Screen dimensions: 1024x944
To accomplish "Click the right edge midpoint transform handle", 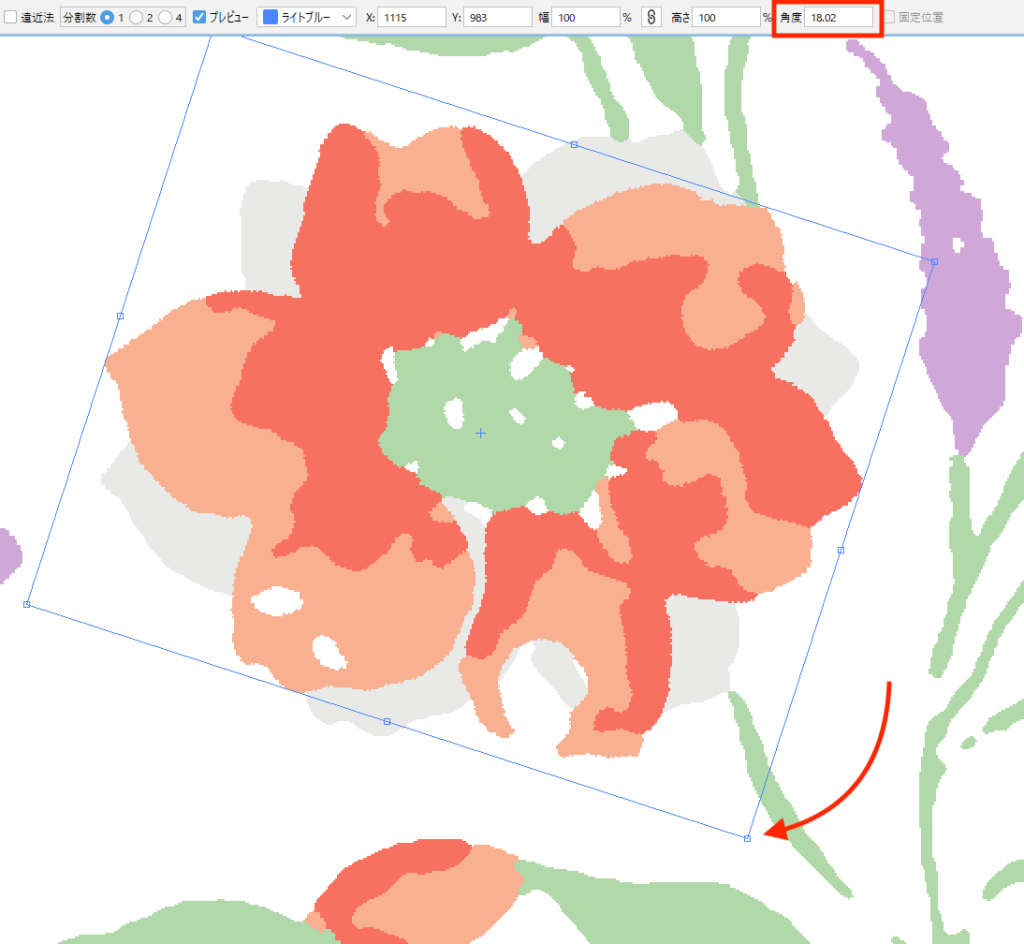I will click(841, 550).
